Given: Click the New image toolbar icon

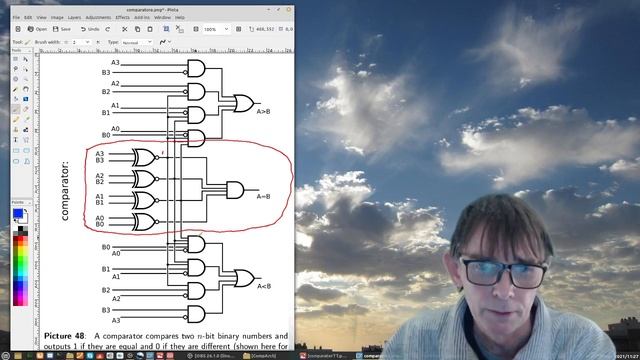Looking at the screenshot, I should [x=18, y=29].
